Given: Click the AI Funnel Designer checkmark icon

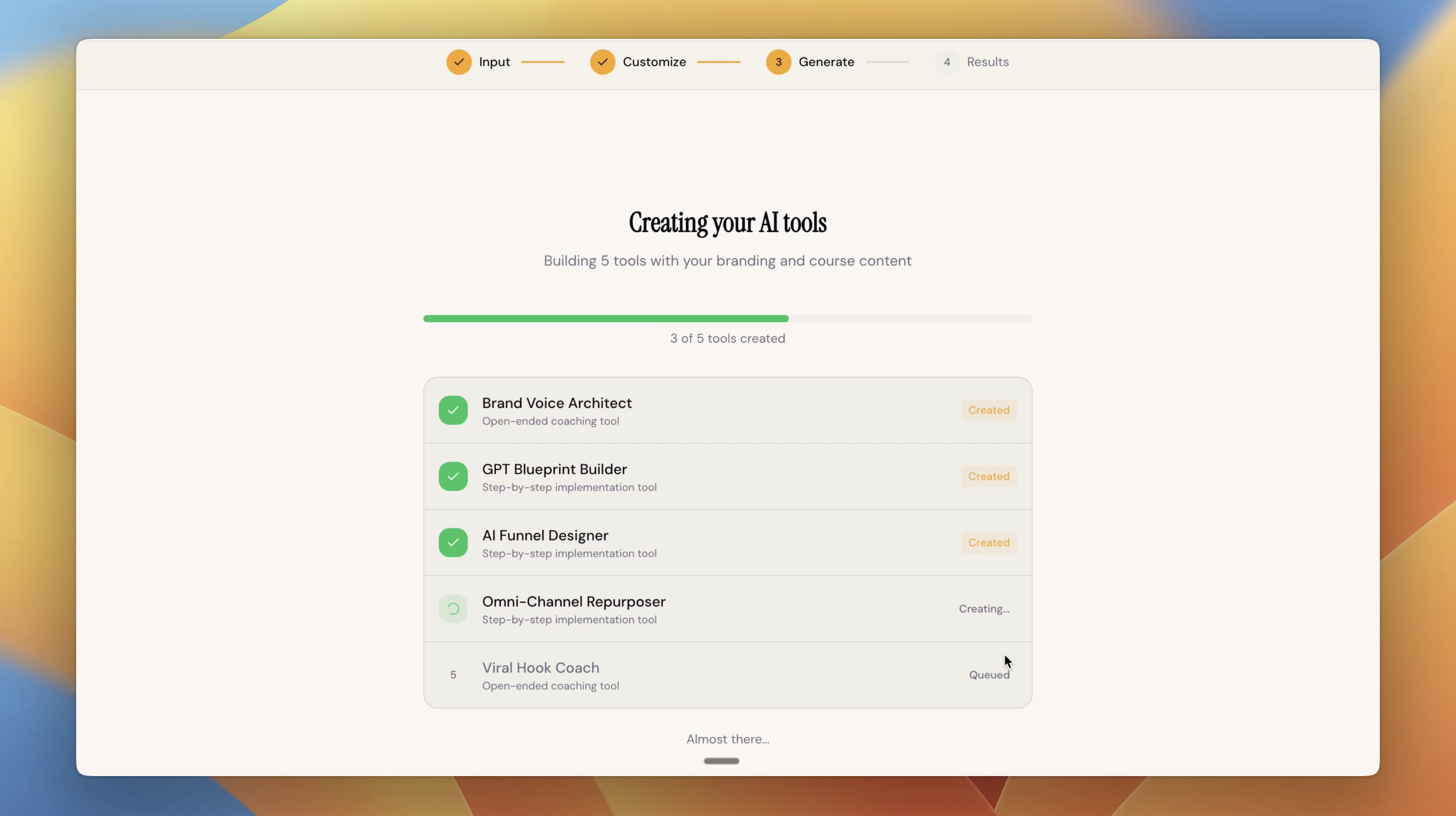Looking at the screenshot, I should [453, 542].
